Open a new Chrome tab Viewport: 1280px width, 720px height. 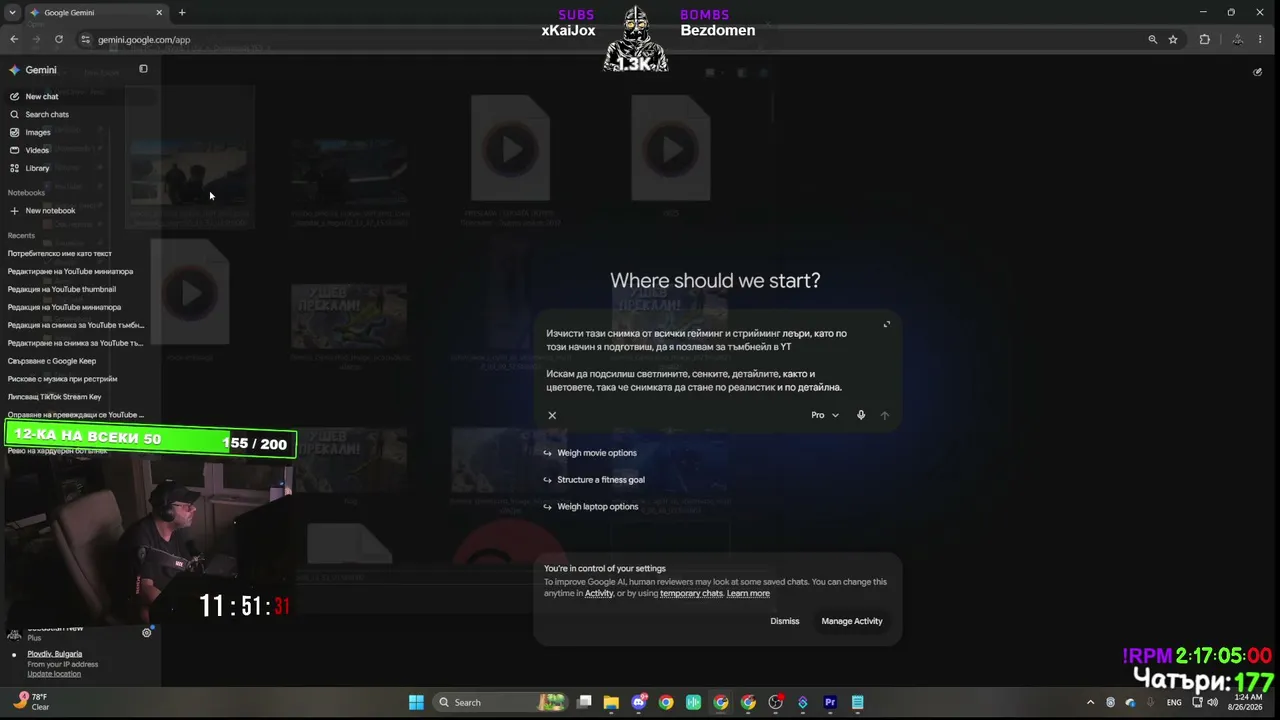point(182,13)
